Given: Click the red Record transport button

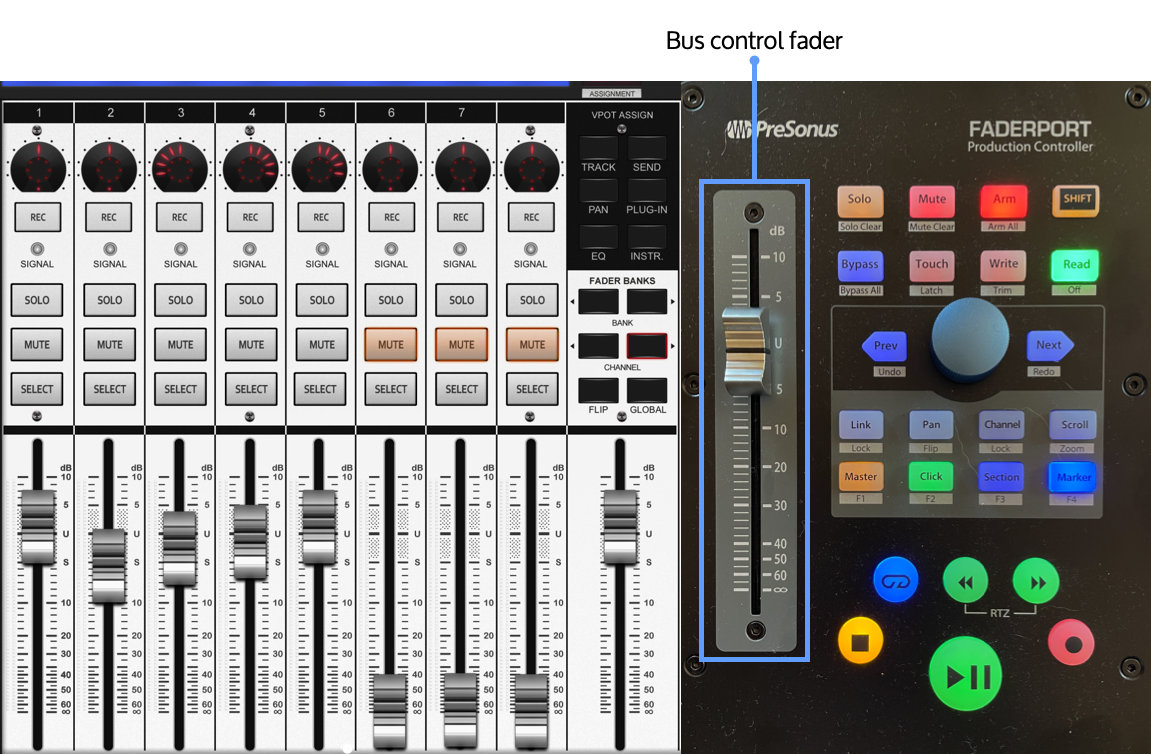Looking at the screenshot, I should (1071, 643).
